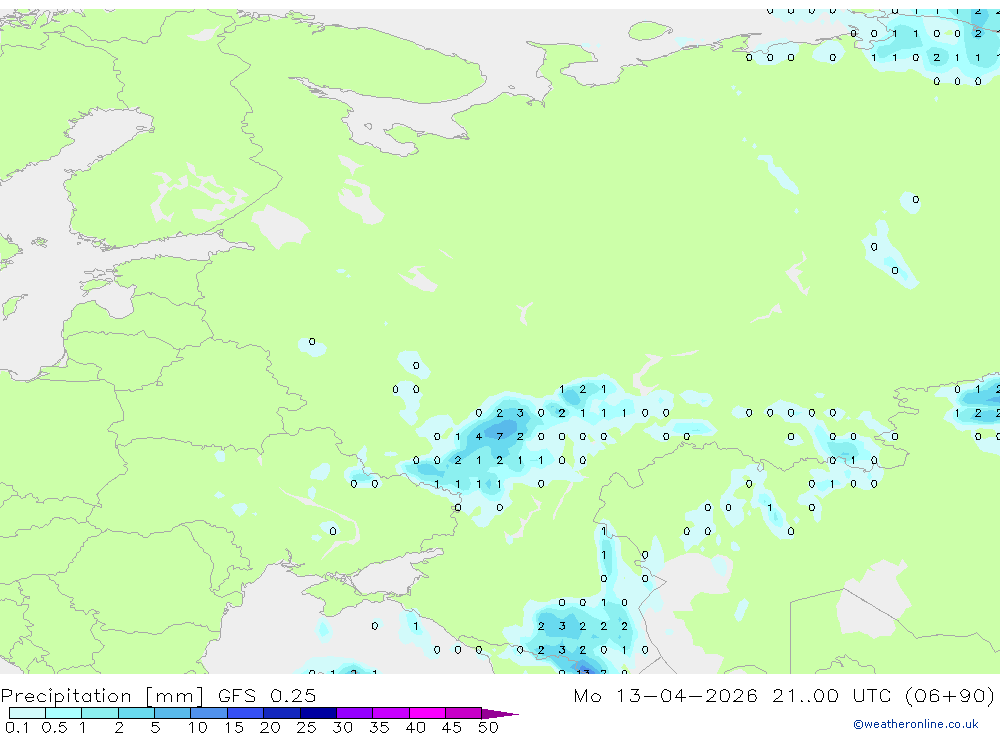The height and width of the screenshot is (733, 1000).
Task: Click the legend label "40"
Action: [415, 727]
